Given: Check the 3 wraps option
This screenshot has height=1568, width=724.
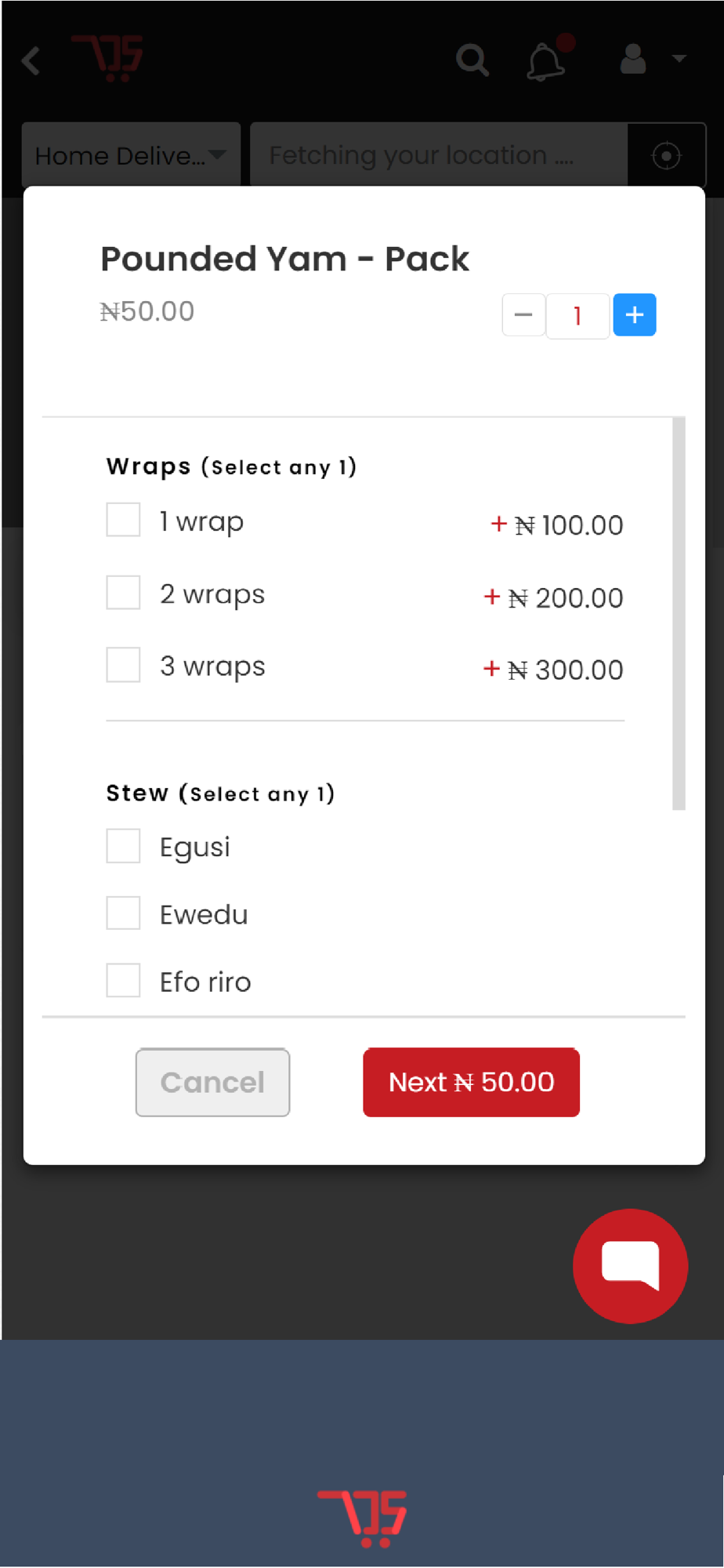Looking at the screenshot, I should pos(123,665).
